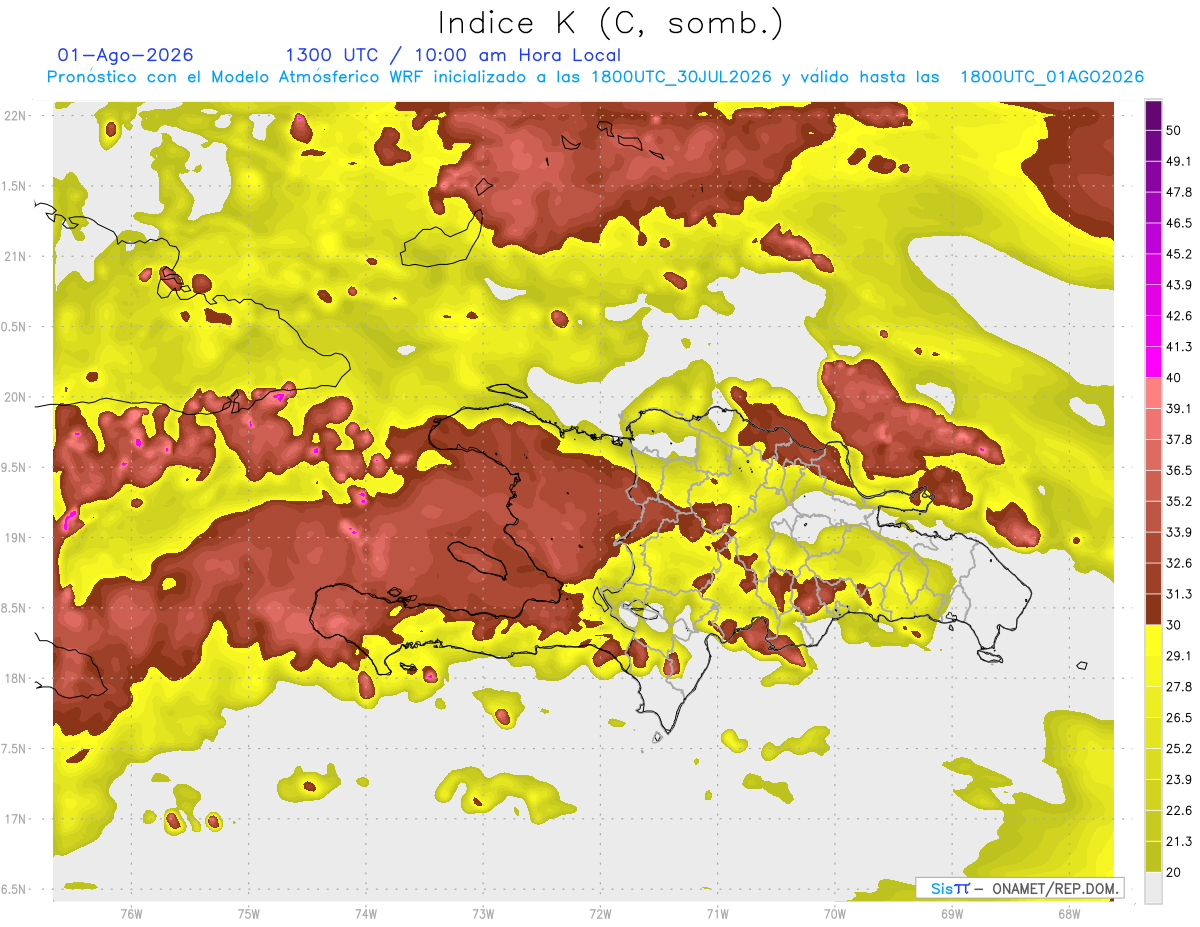
Task: Click legend value "46.5"
Action: click(1179, 223)
